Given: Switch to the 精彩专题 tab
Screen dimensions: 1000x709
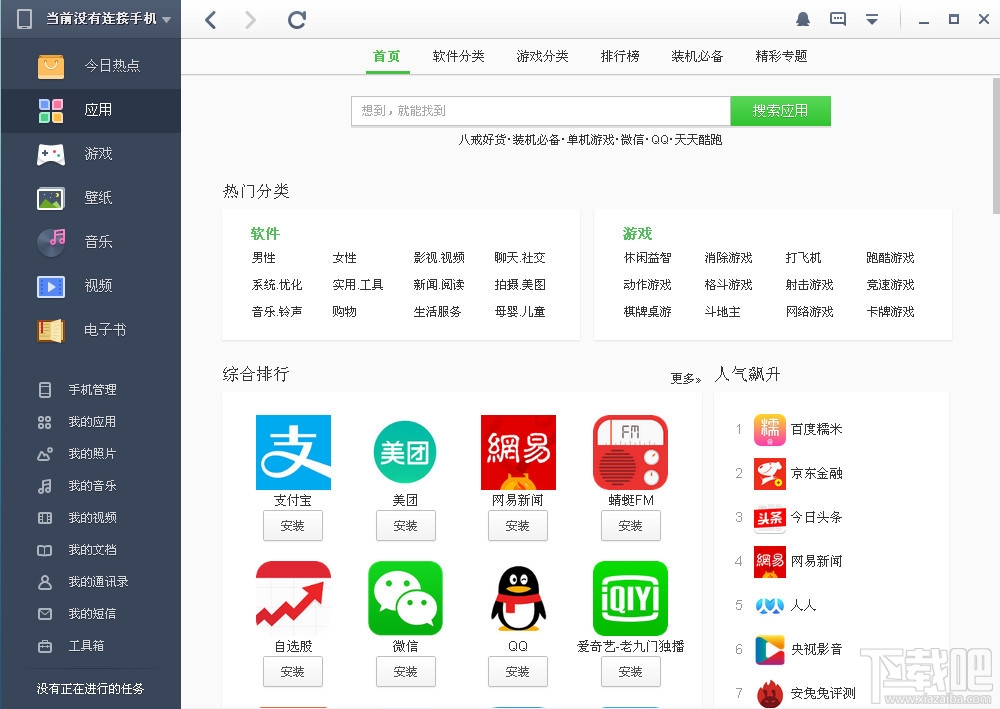Looking at the screenshot, I should pos(781,56).
